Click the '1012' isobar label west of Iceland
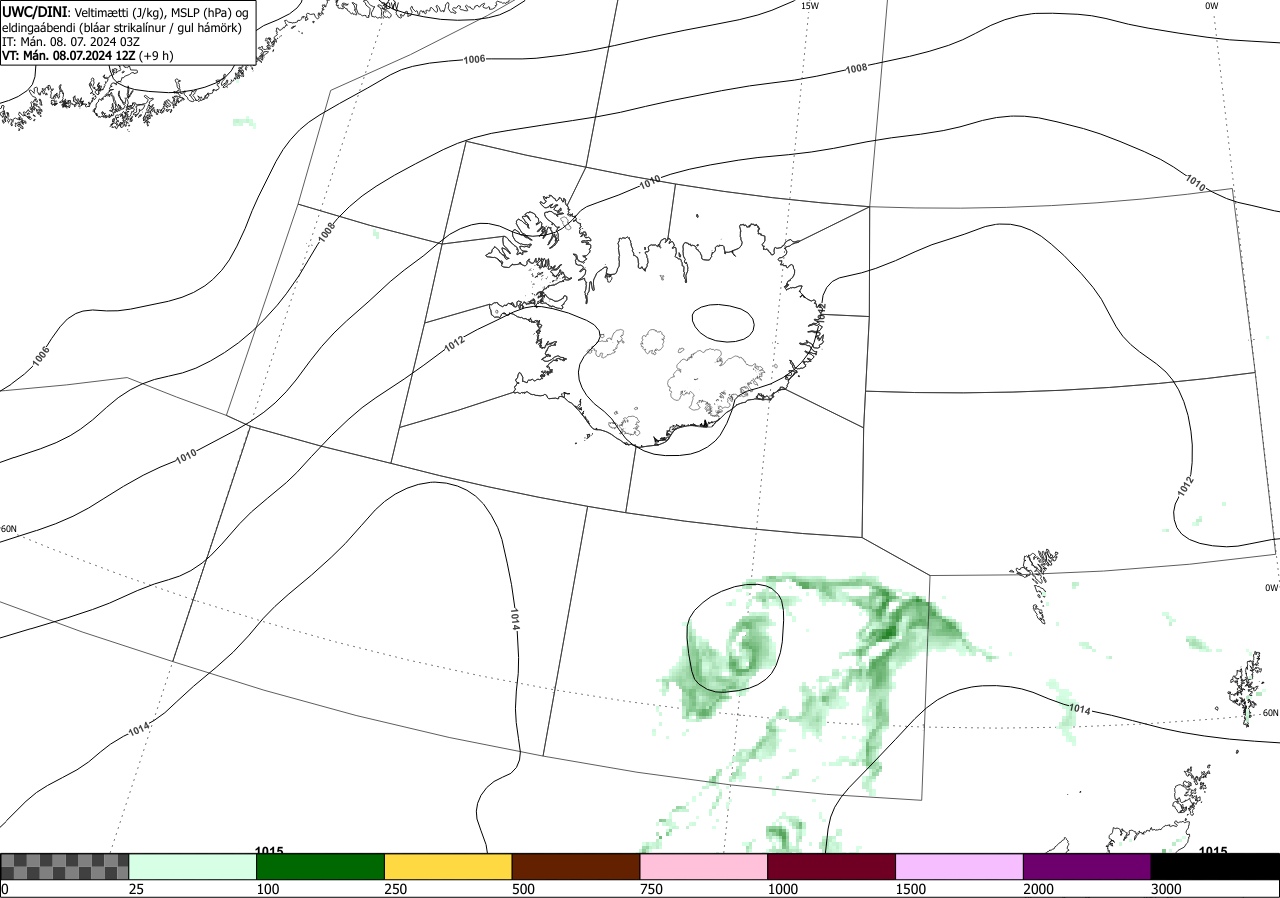 click(454, 342)
